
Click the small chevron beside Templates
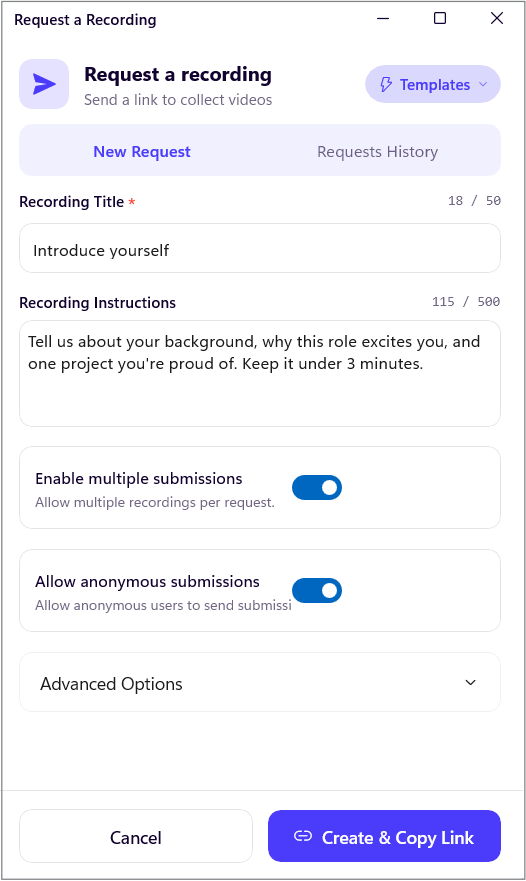pyautogui.click(x=483, y=84)
